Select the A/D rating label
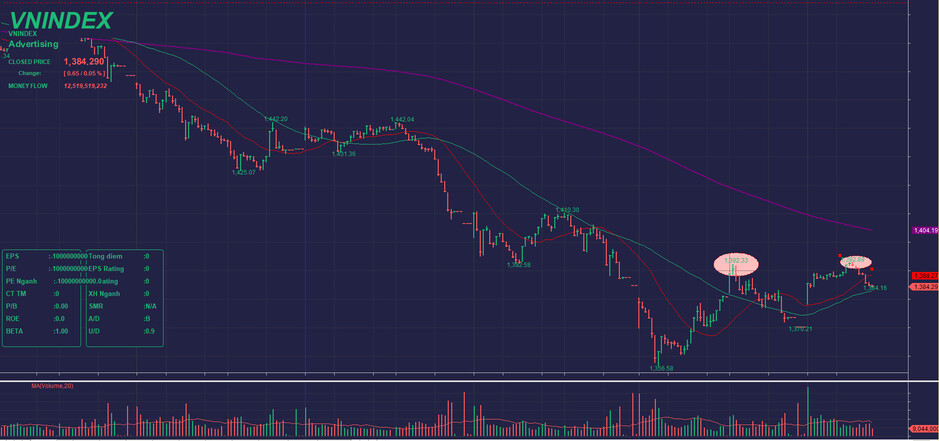The width and height of the screenshot is (939, 441). (94, 319)
